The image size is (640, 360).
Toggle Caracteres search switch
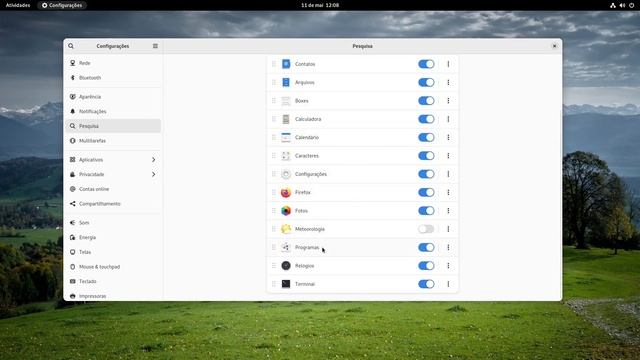426,156
